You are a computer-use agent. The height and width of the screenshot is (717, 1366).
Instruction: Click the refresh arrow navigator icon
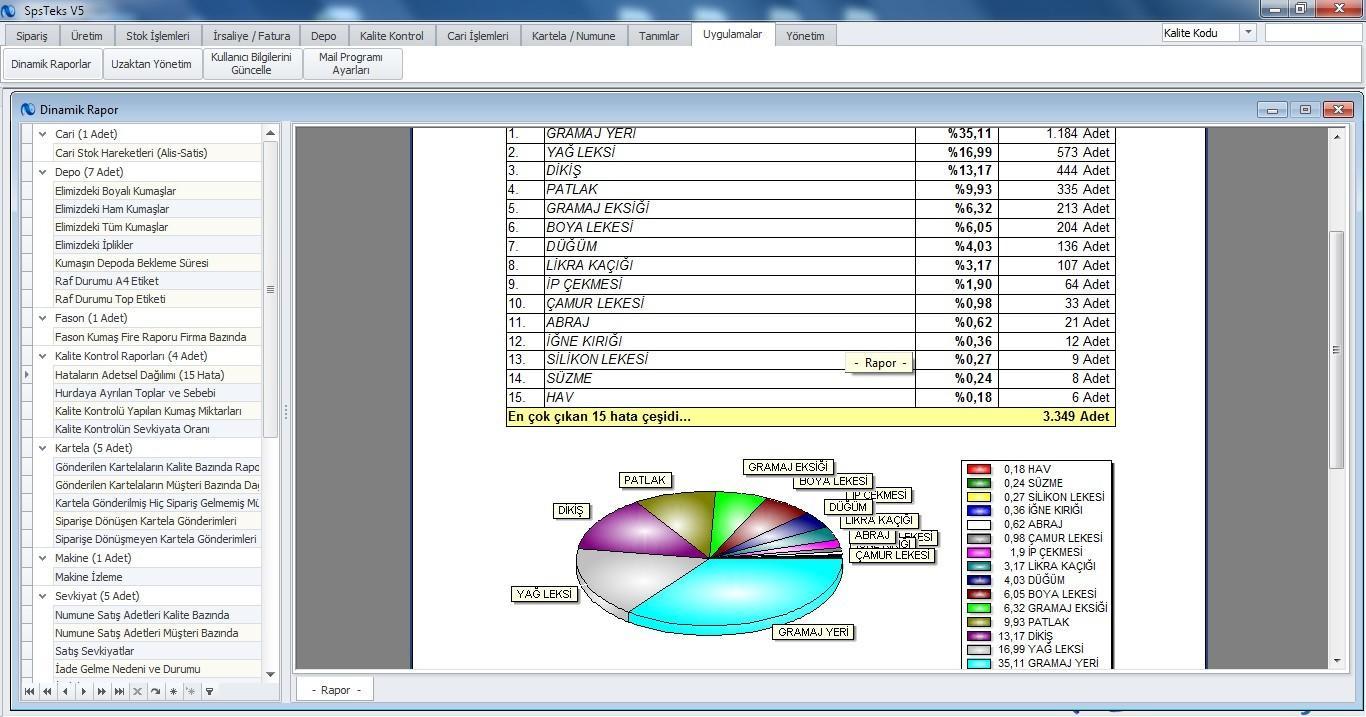(x=155, y=691)
